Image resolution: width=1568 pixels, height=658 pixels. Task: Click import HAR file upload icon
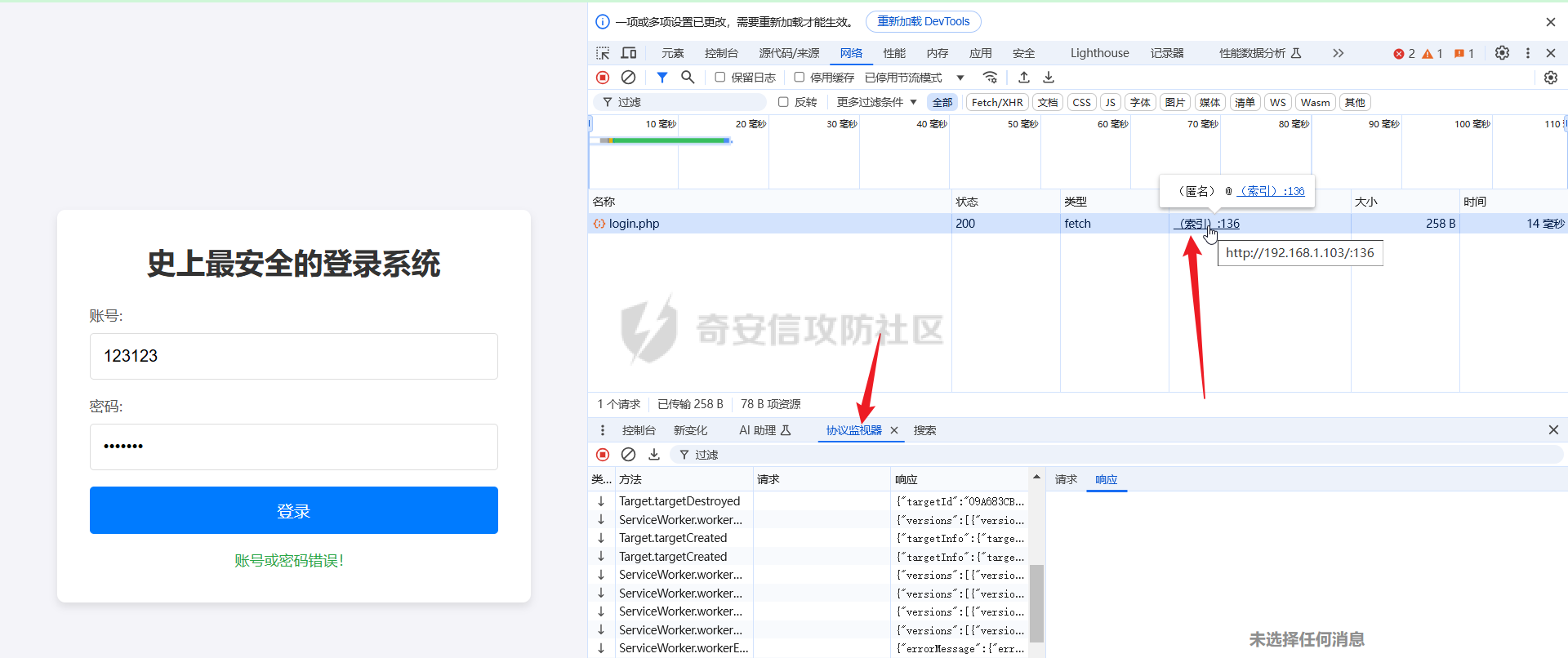pyautogui.click(x=1024, y=78)
